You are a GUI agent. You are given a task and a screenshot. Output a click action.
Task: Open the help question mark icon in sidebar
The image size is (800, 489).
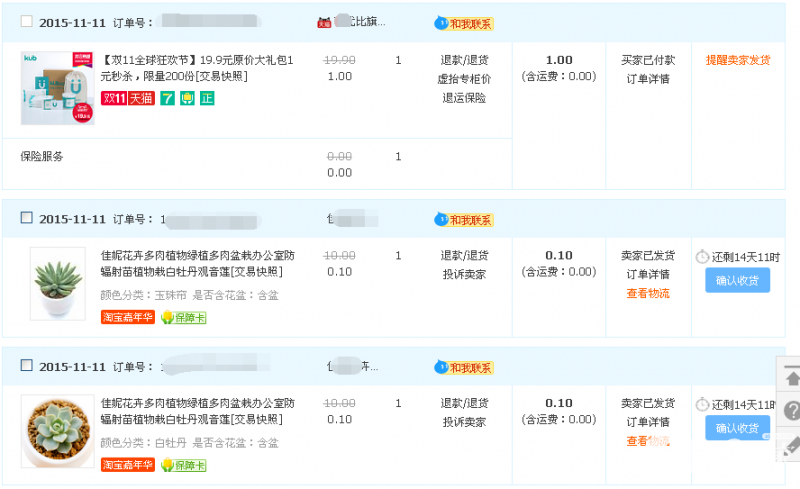(791, 411)
